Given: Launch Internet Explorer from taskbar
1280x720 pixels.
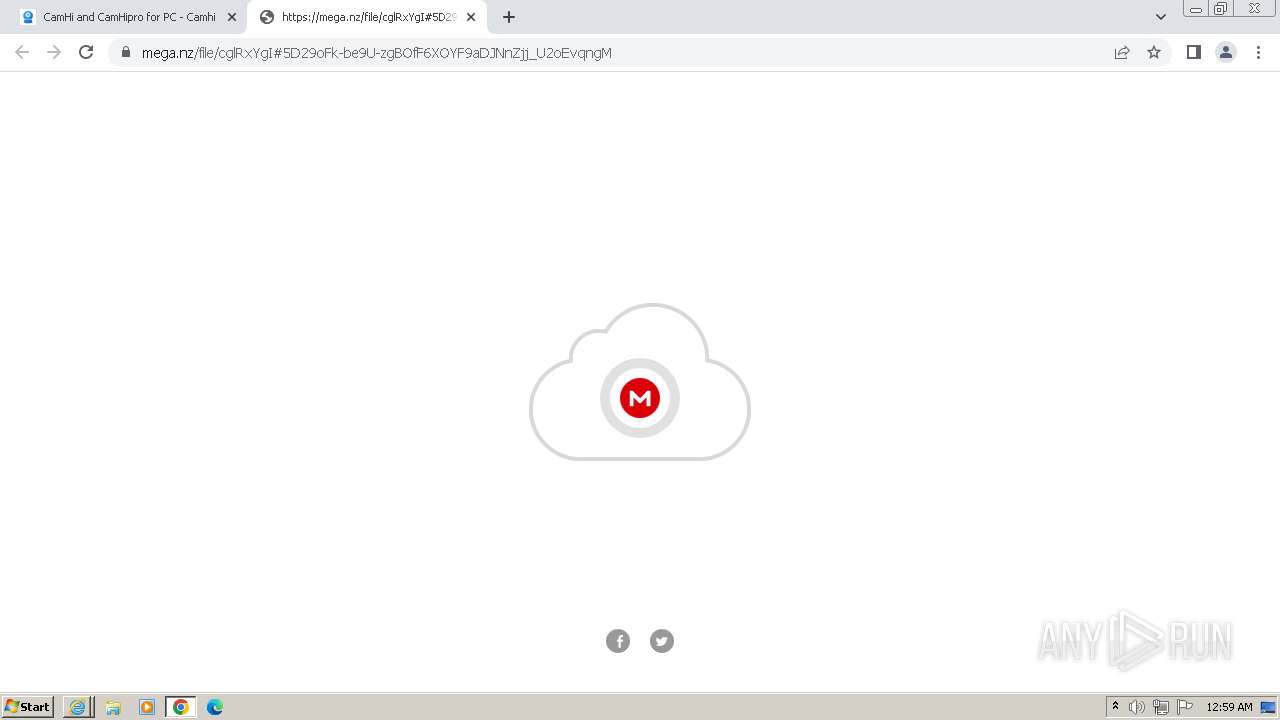Looking at the screenshot, I should pos(78,707).
